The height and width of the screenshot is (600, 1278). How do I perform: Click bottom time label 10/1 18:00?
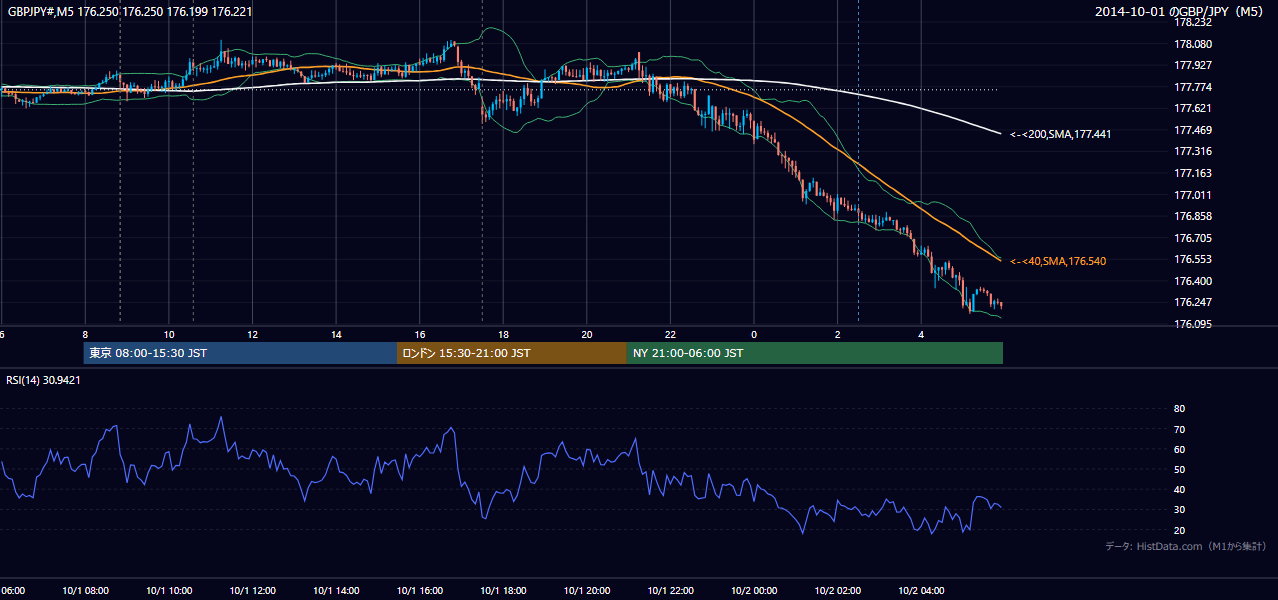tap(503, 591)
